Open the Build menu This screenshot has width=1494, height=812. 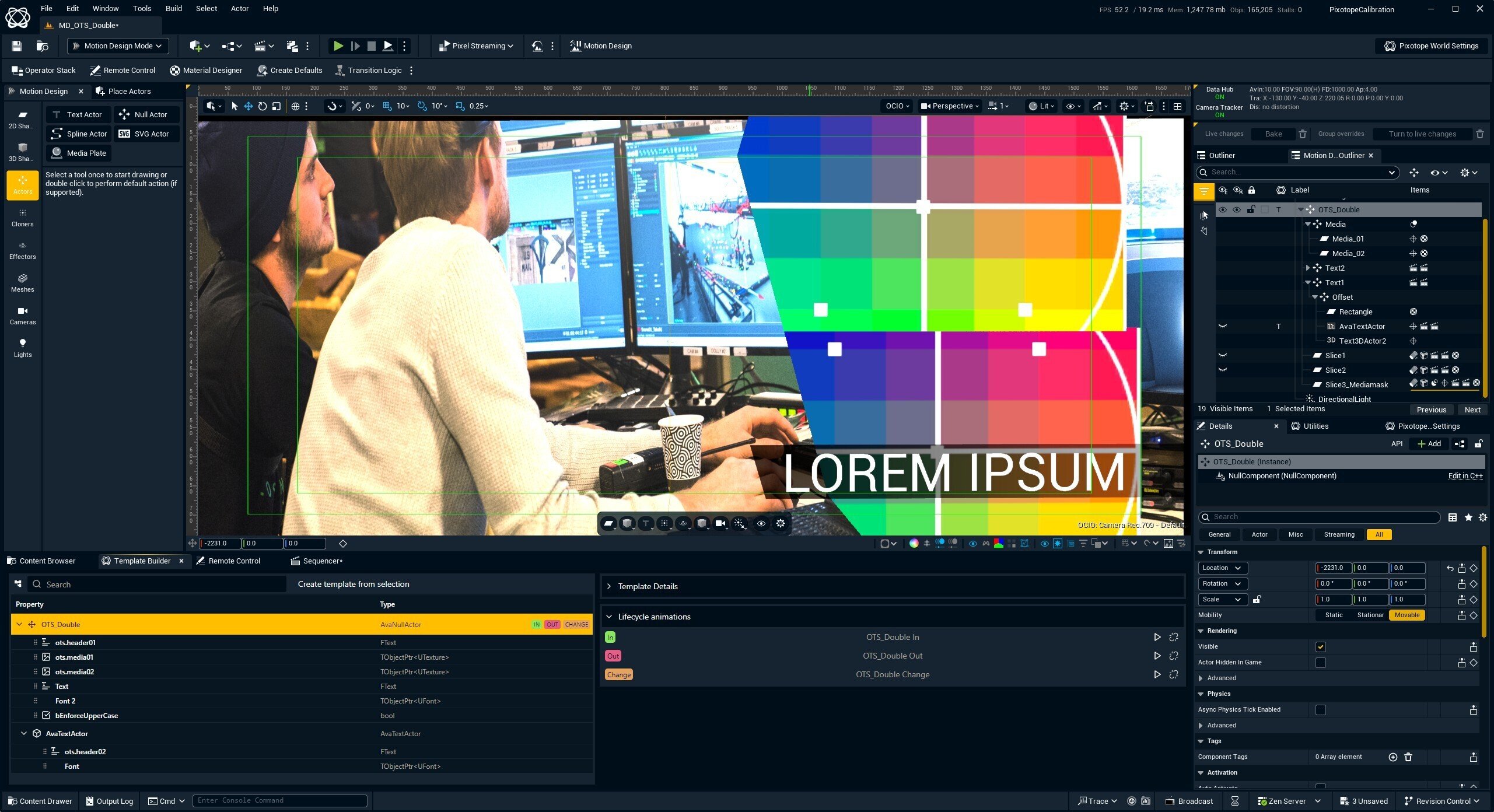coord(173,8)
